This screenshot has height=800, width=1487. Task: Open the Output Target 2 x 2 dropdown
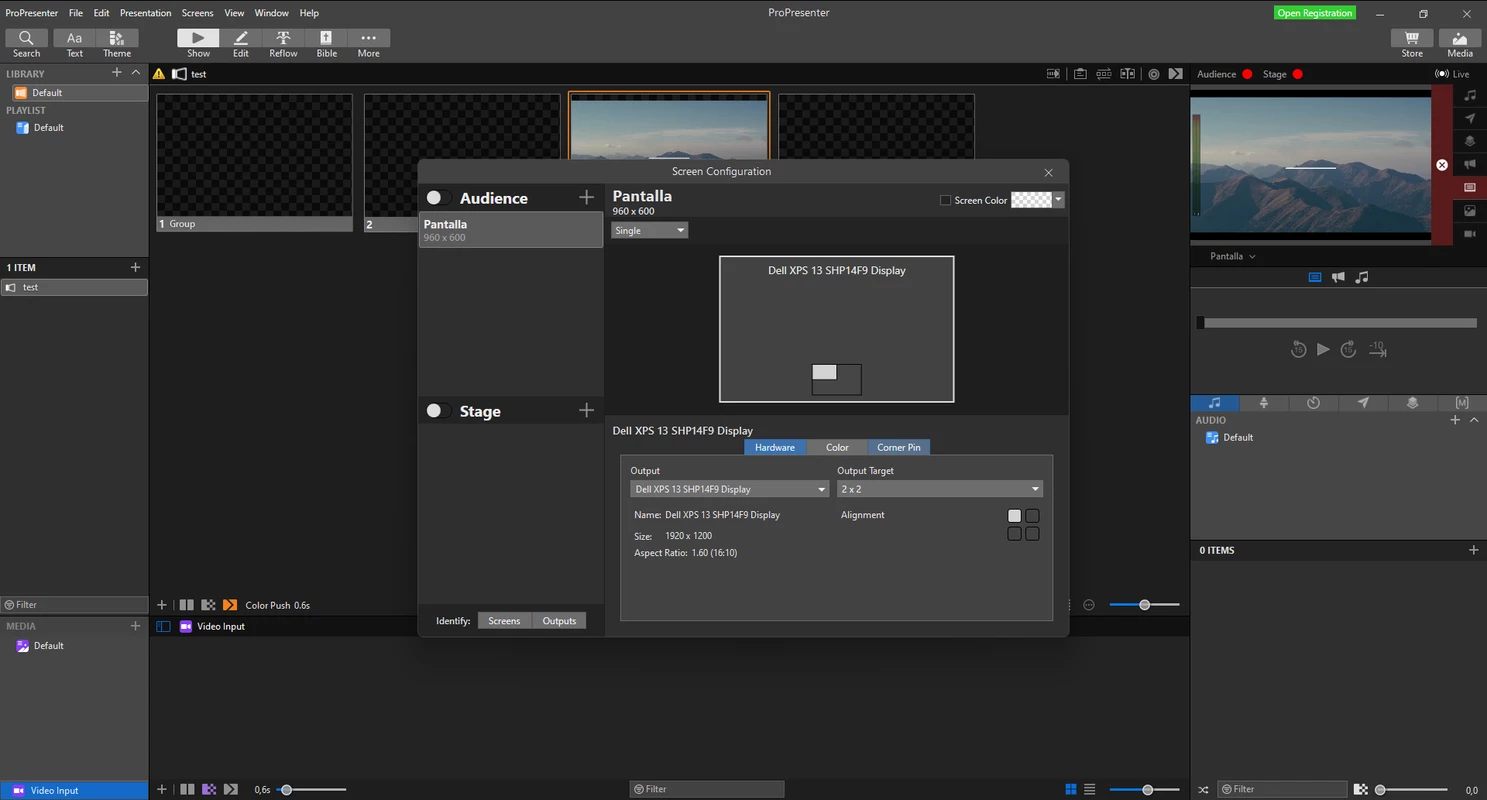coord(940,489)
